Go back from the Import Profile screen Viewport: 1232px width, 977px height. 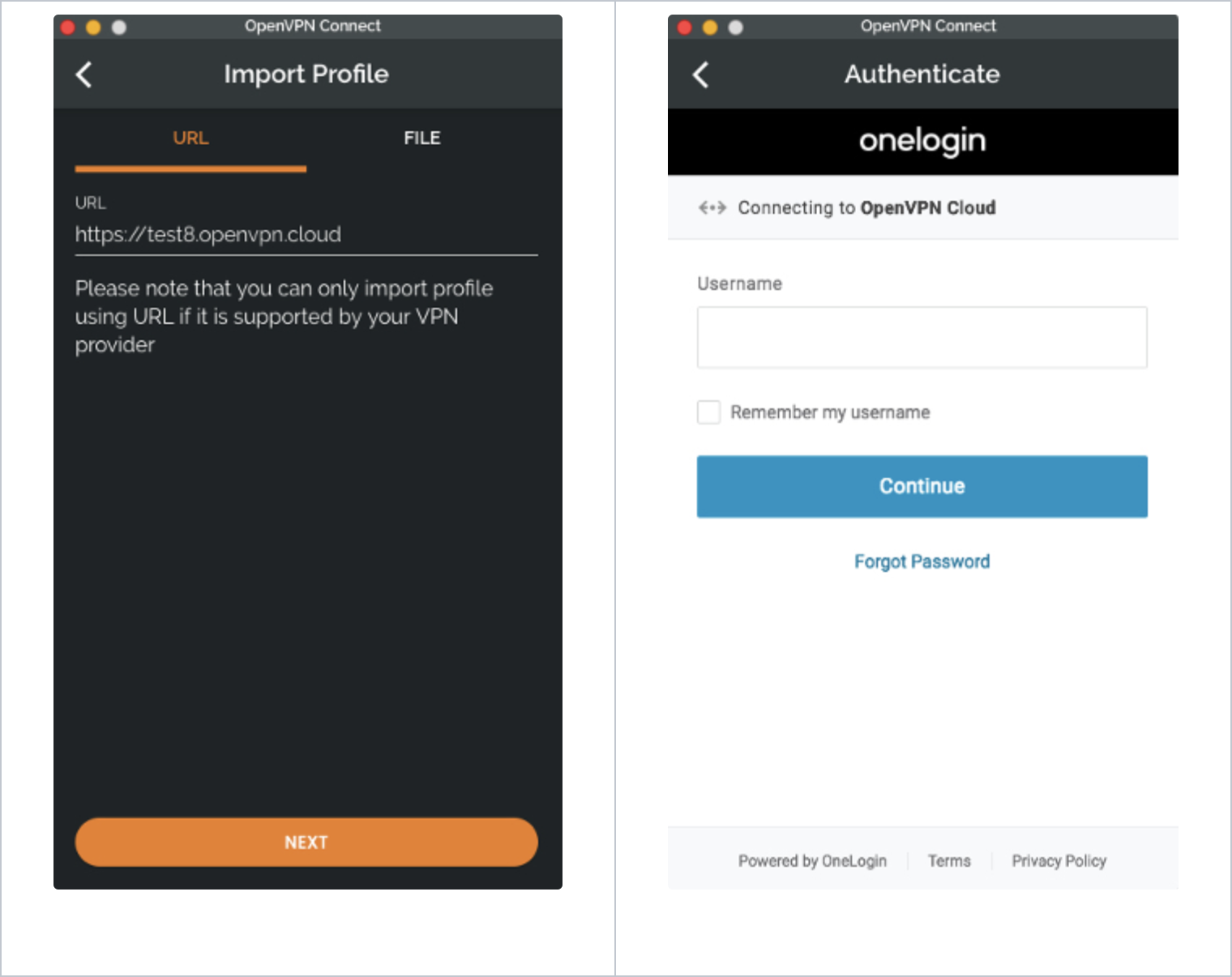[84, 75]
